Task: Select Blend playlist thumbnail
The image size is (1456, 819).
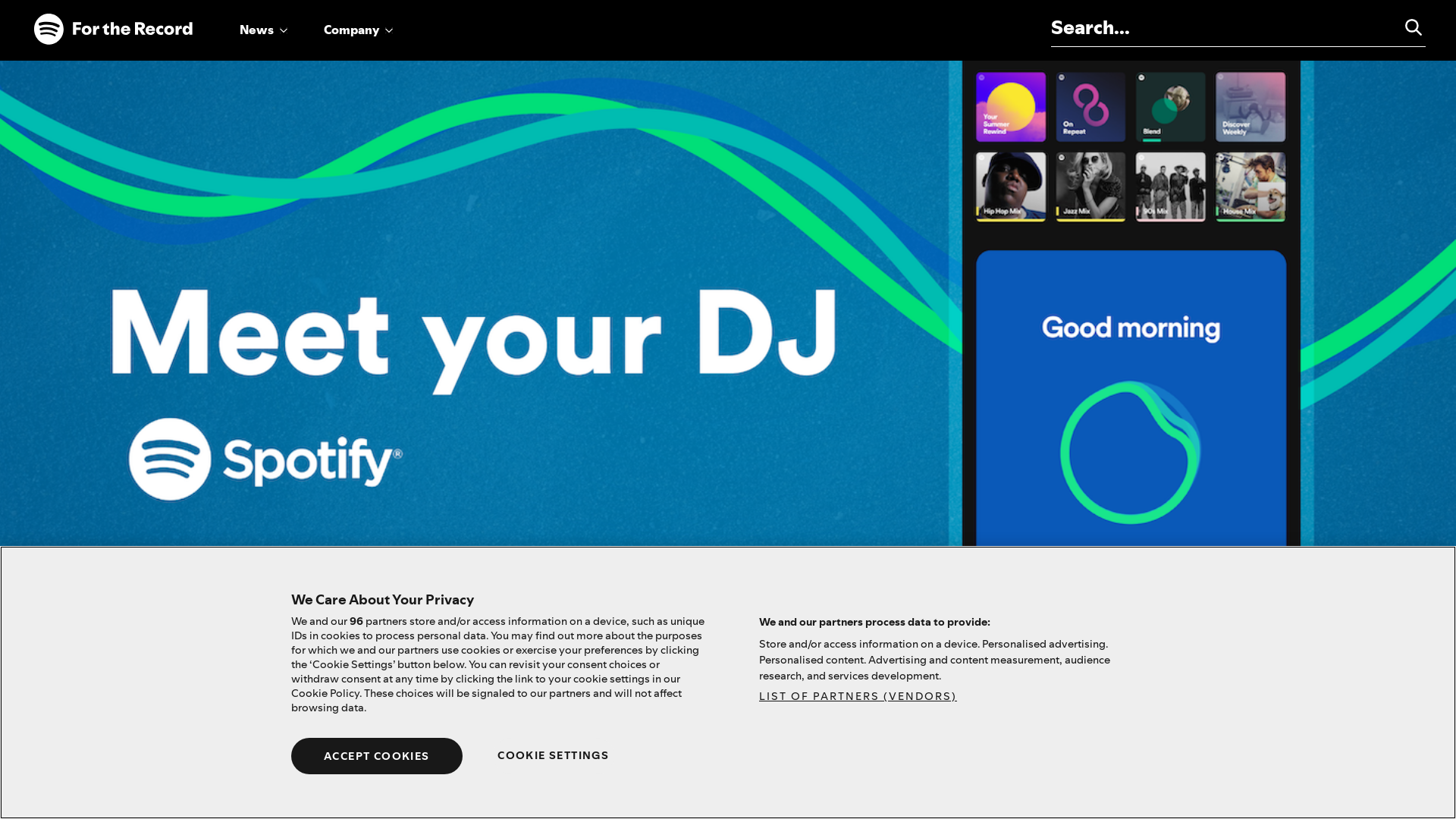Action: (x=1170, y=107)
